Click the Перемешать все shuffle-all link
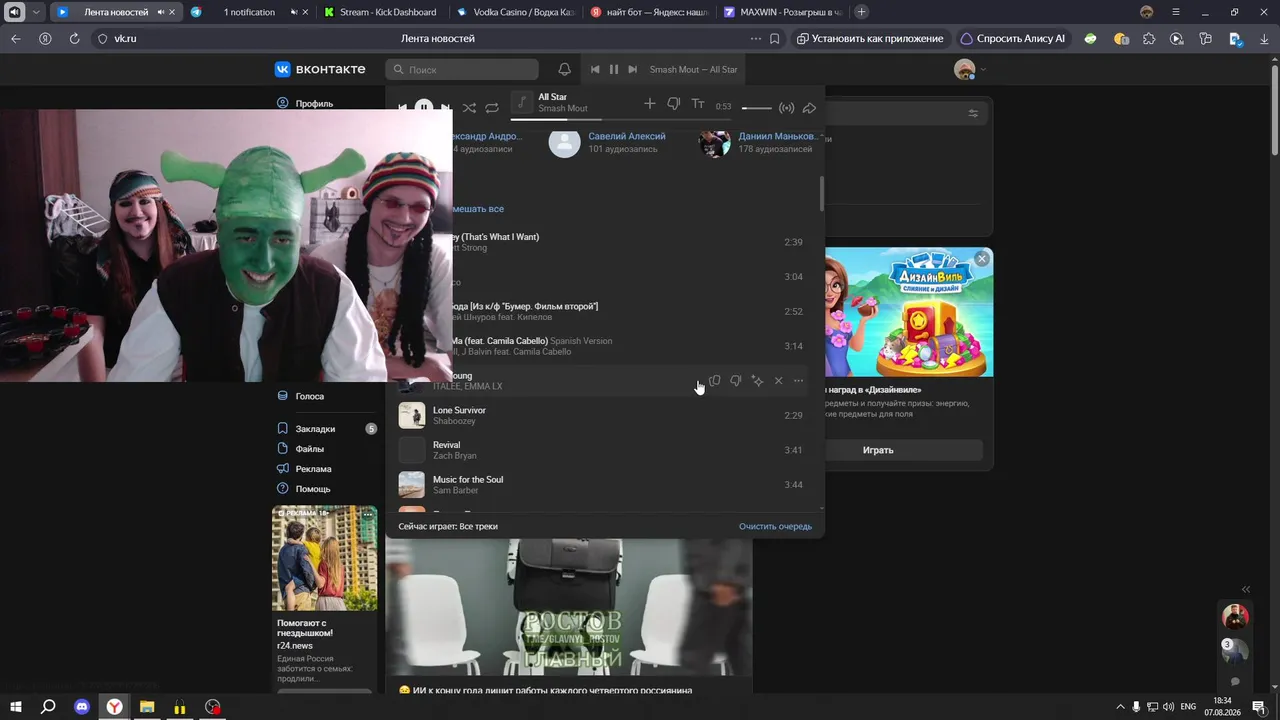 pyautogui.click(x=478, y=209)
